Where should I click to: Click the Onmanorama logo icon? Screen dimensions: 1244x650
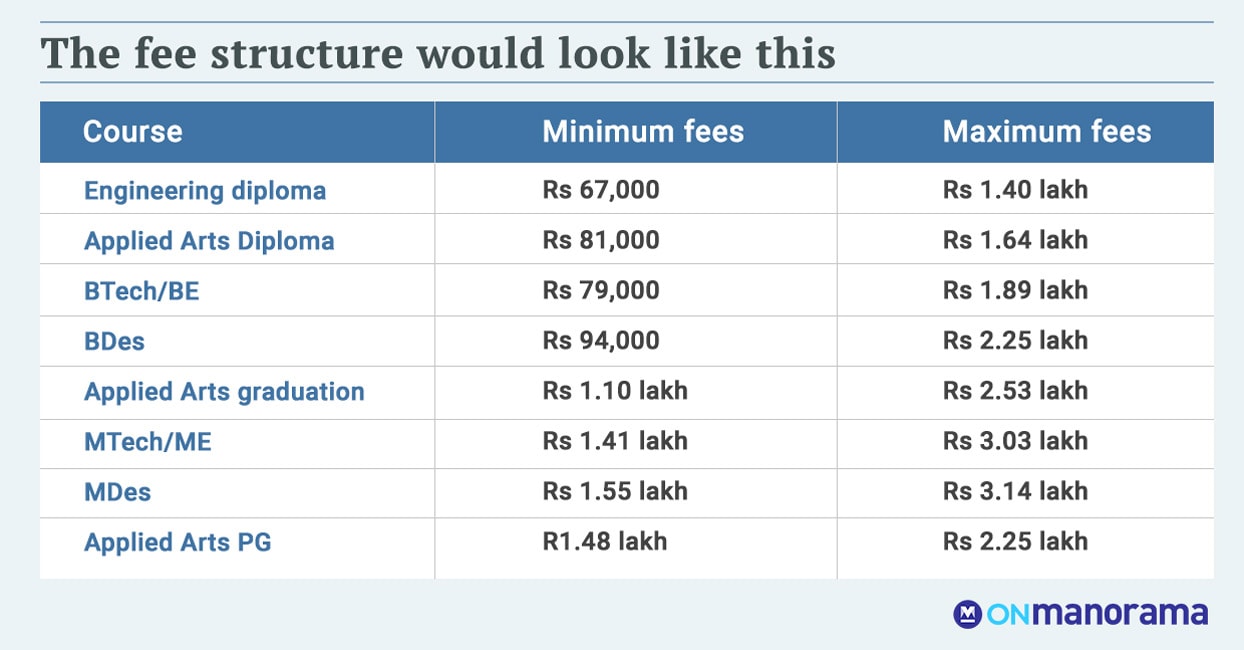(x=968, y=613)
